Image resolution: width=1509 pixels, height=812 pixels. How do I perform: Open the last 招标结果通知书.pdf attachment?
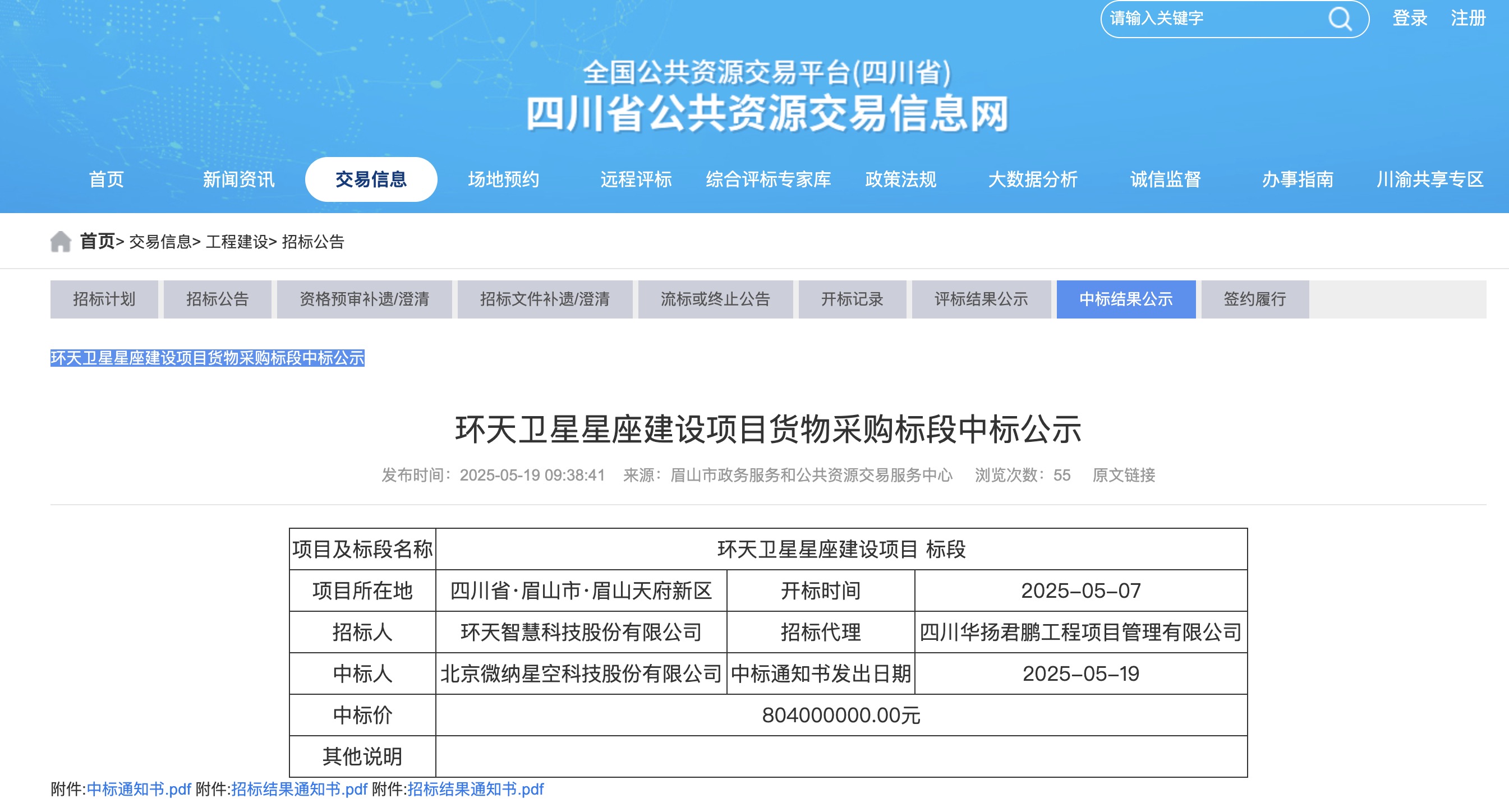pos(476,789)
